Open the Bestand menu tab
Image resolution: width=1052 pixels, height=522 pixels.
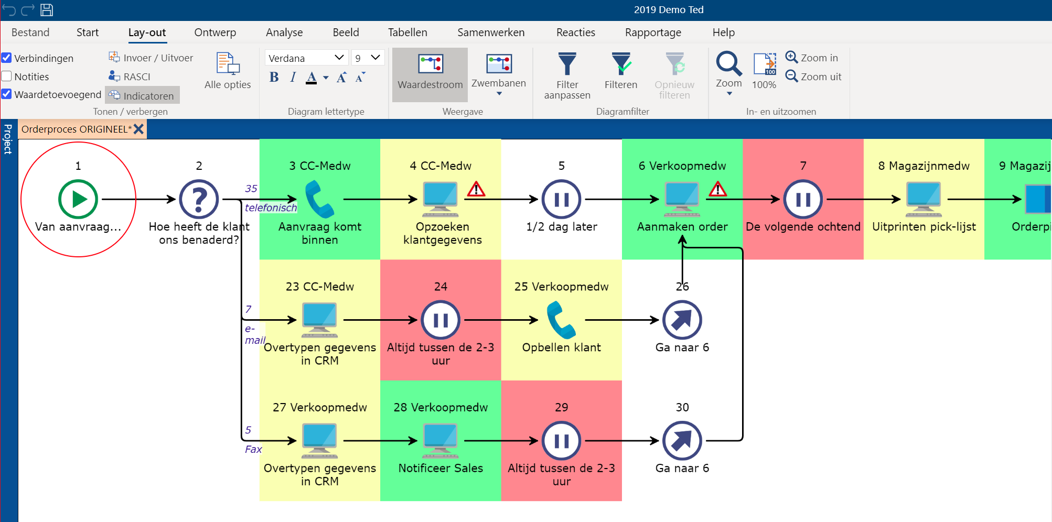pyautogui.click(x=30, y=32)
